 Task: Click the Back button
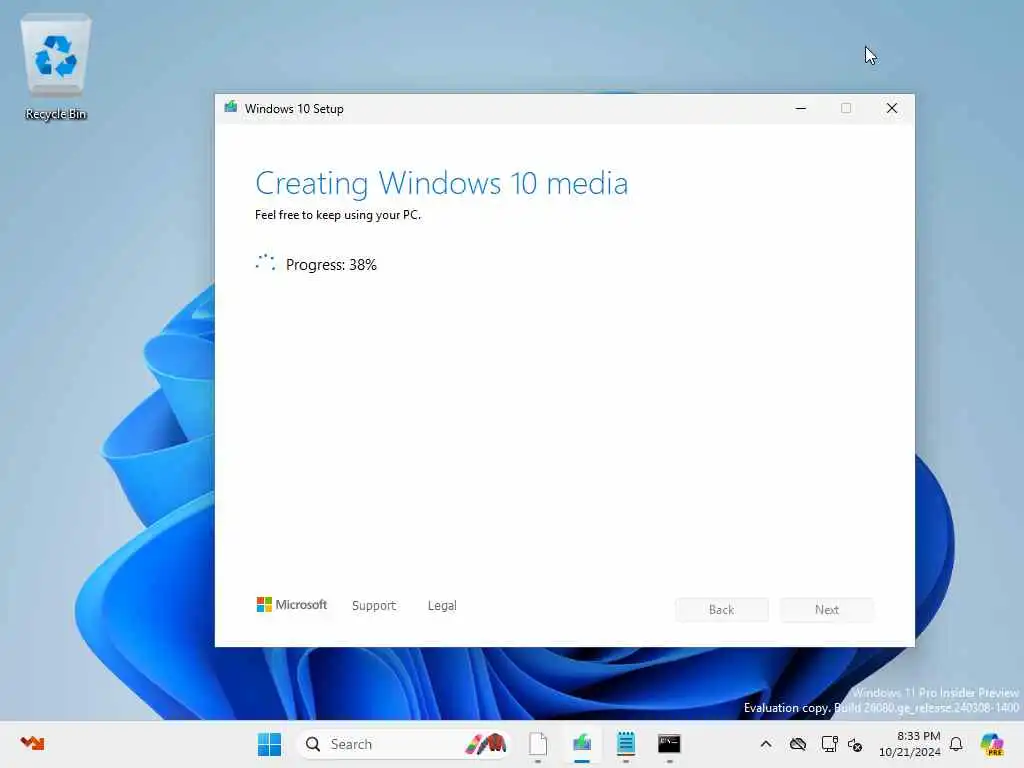point(722,609)
